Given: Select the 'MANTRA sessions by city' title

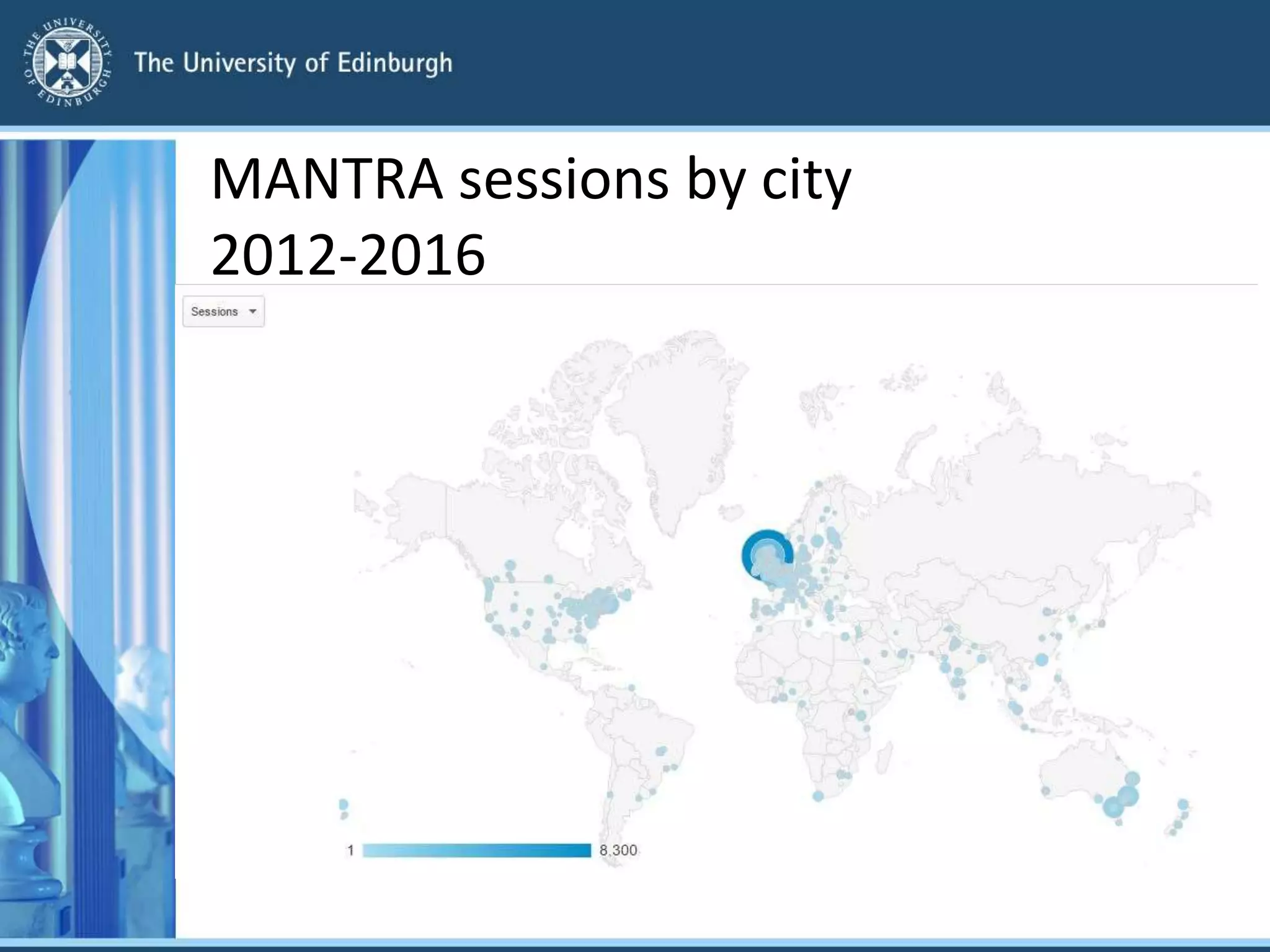Looking at the screenshot, I should [531, 180].
